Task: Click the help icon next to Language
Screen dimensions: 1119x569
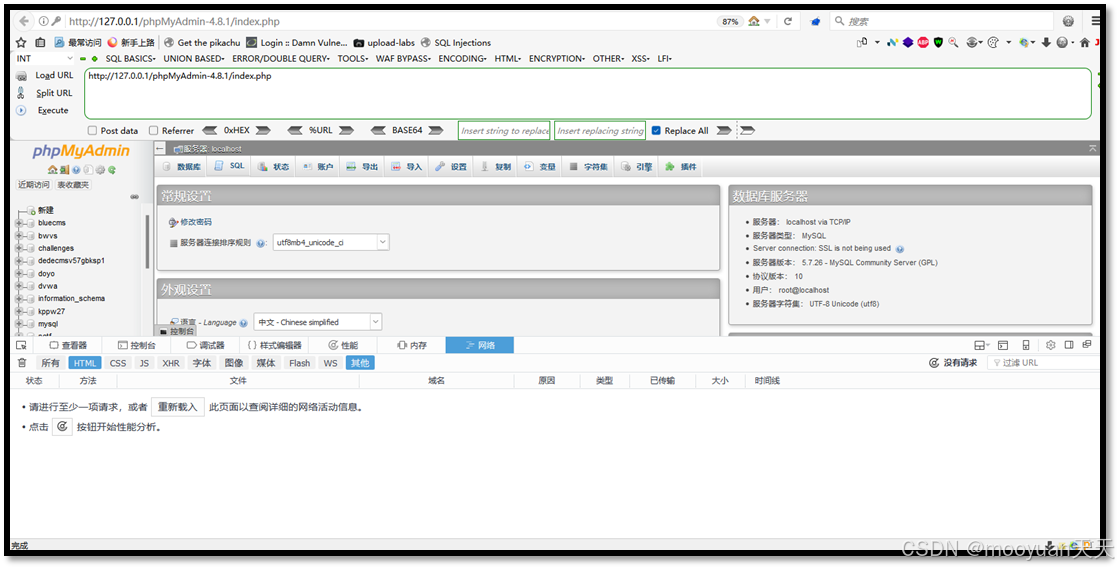Action: [x=244, y=323]
